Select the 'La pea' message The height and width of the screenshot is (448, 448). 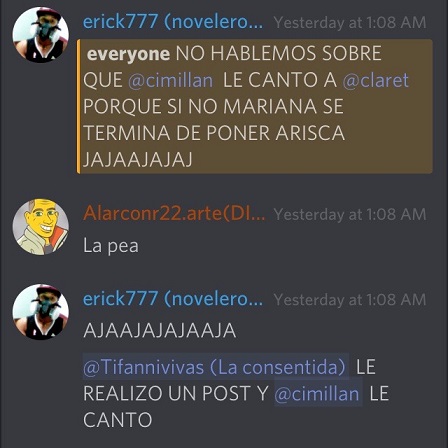pyautogui.click(x=111, y=246)
